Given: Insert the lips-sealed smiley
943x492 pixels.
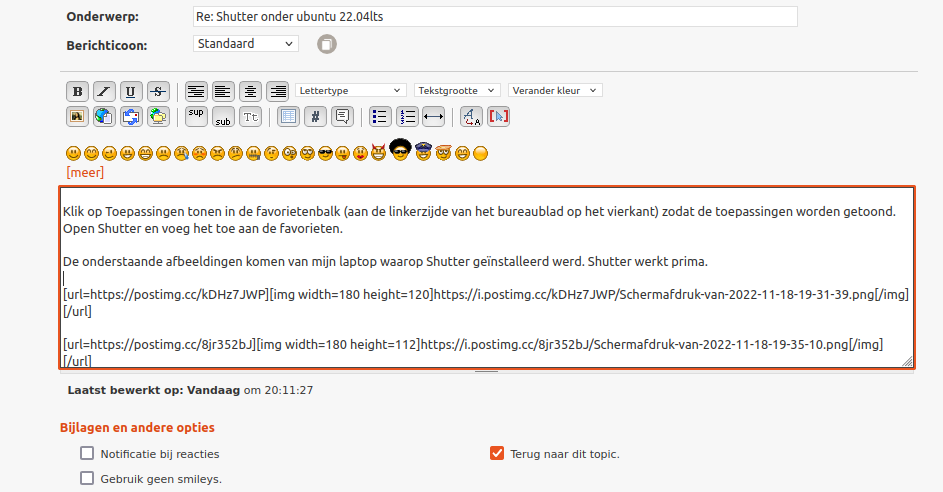Looking at the screenshot, I should (x=253, y=153).
